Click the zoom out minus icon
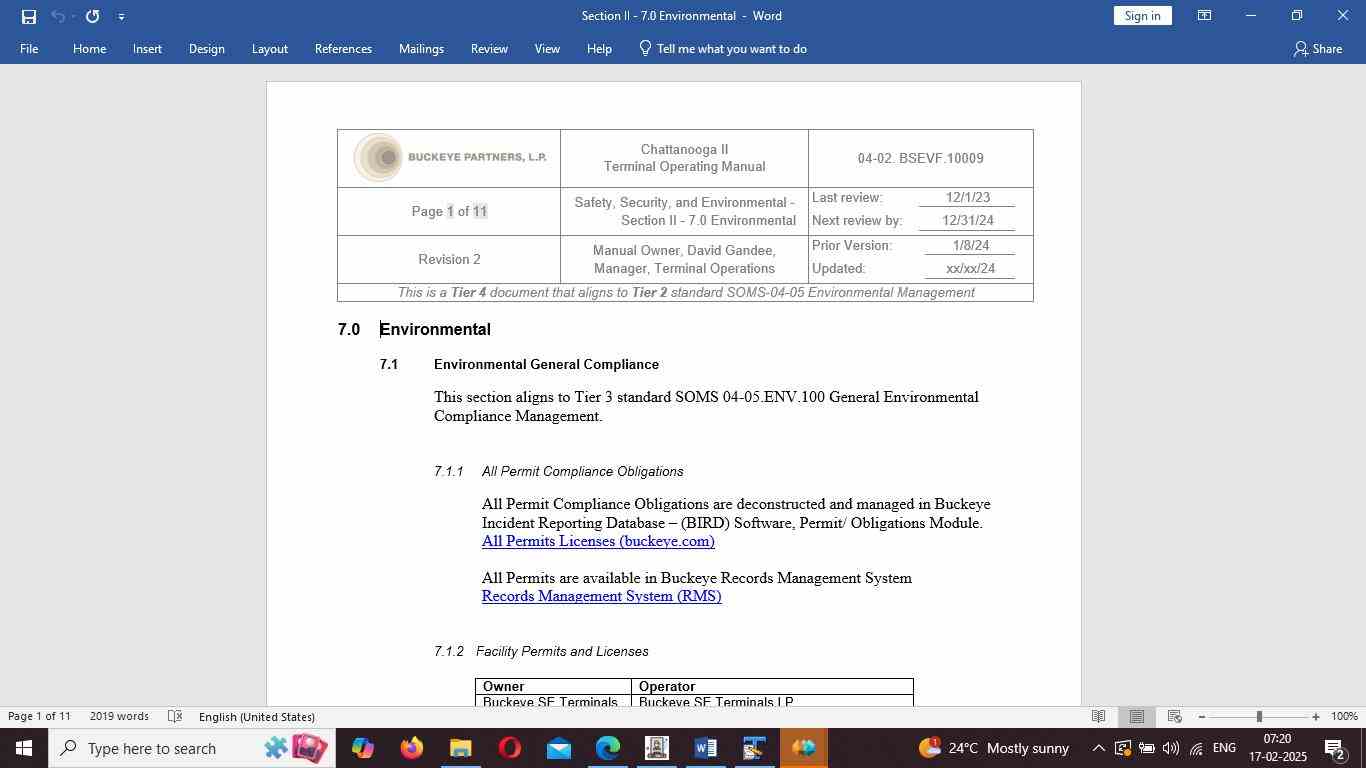This screenshot has height=768, width=1366. (1201, 717)
